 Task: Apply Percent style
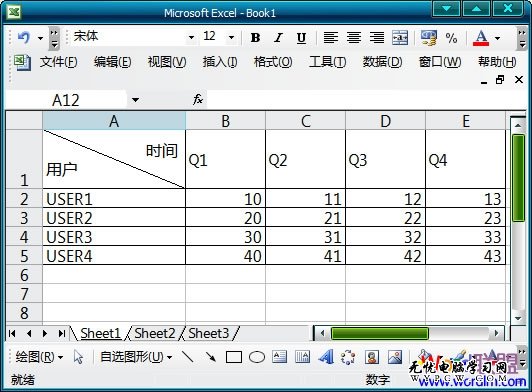coord(451,38)
